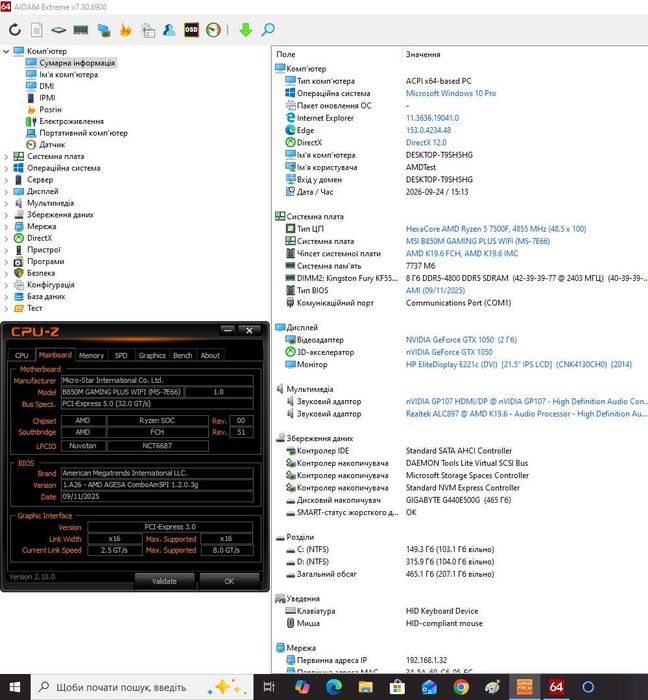Select the Безпека tree item

click(x=41, y=273)
